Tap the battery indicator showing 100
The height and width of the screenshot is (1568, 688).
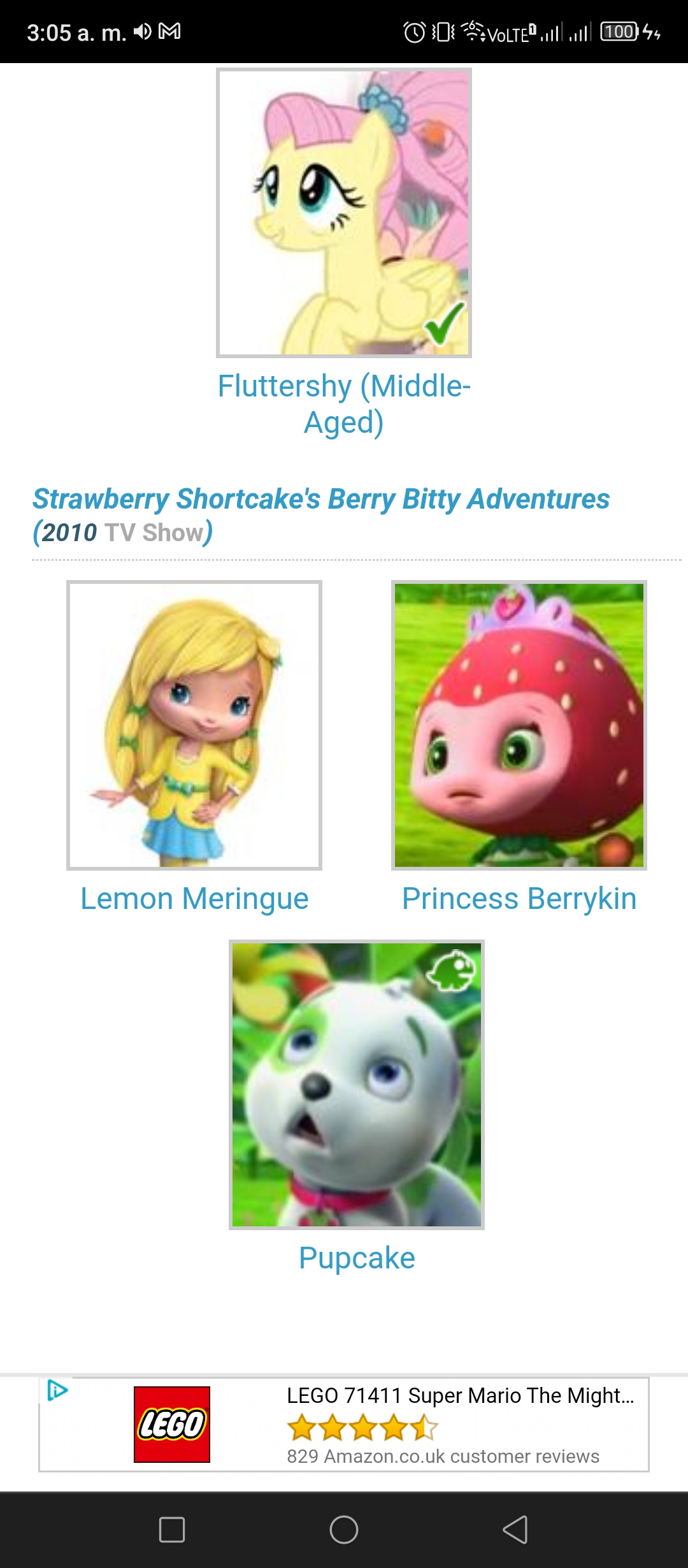619,32
